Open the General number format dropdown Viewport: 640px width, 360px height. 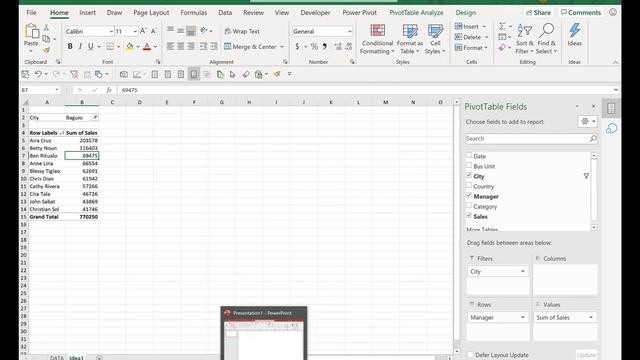click(349, 31)
